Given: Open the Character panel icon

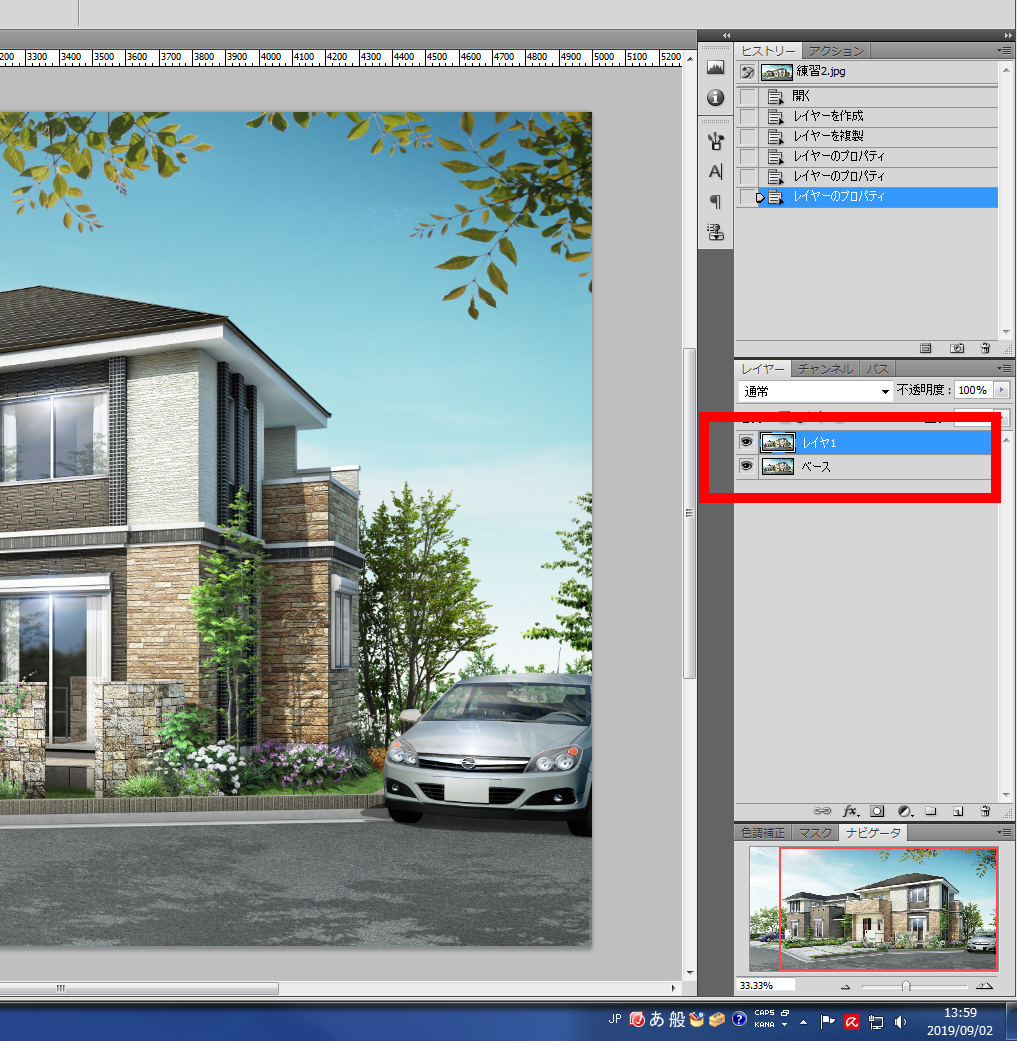Looking at the screenshot, I should coord(715,171).
